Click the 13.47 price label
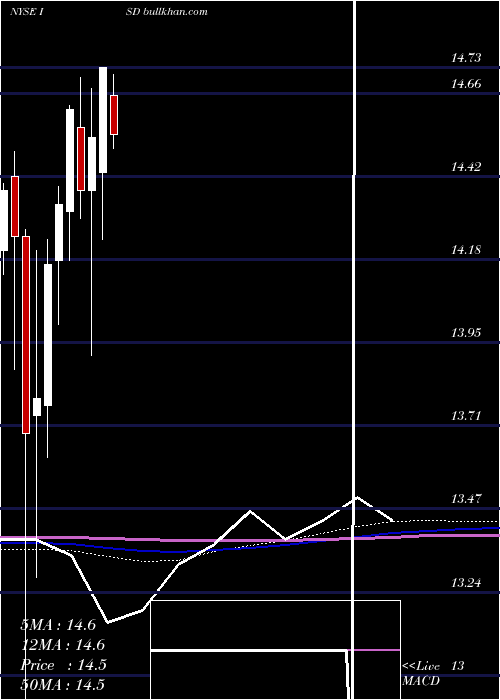Image resolution: width=500 pixels, height=700 pixels. tap(466, 499)
